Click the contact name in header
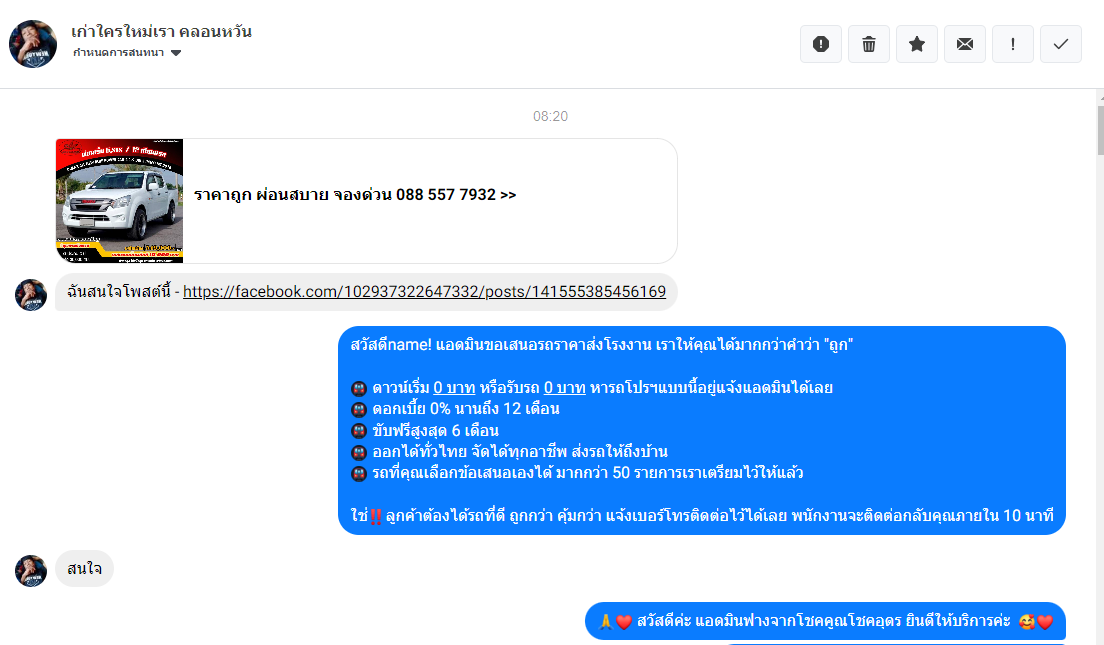1104x645 pixels. point(161,31)
